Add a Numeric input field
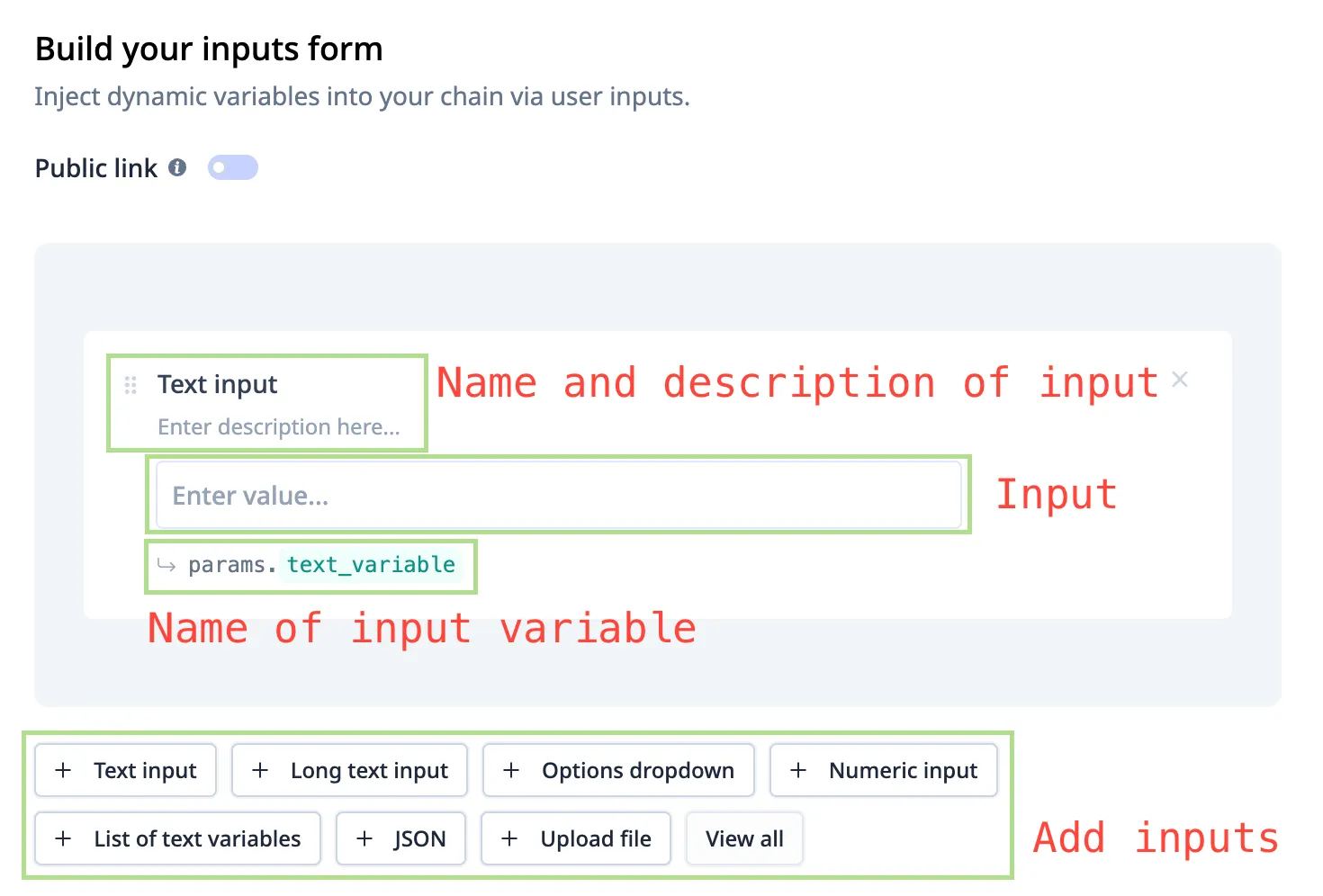This screenshot has height=896, width=1323. click(x=883, y=771)
